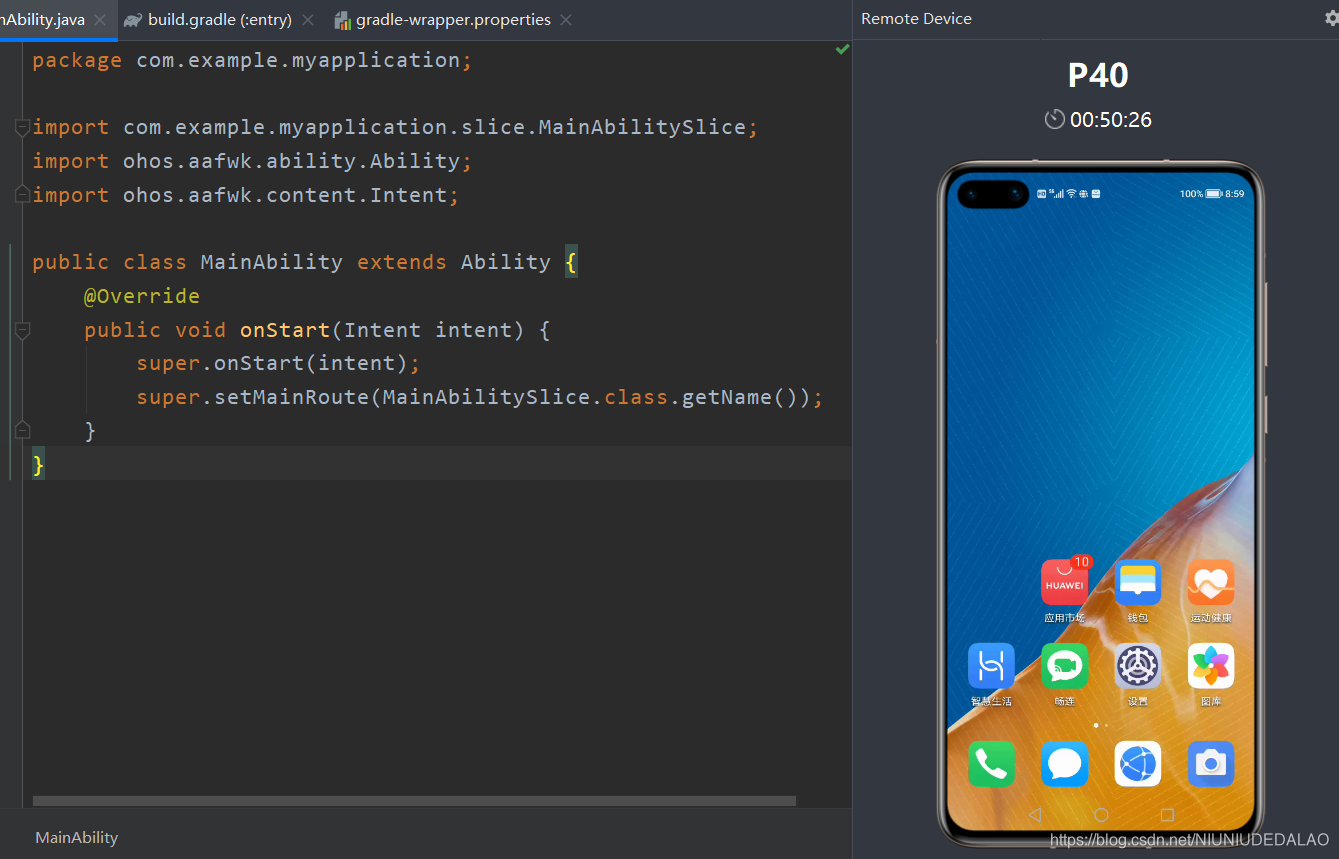This screenshot has height=859, width=1339.
Task: Open the MeeTime green video app
Action: (x=1064, y=666)
